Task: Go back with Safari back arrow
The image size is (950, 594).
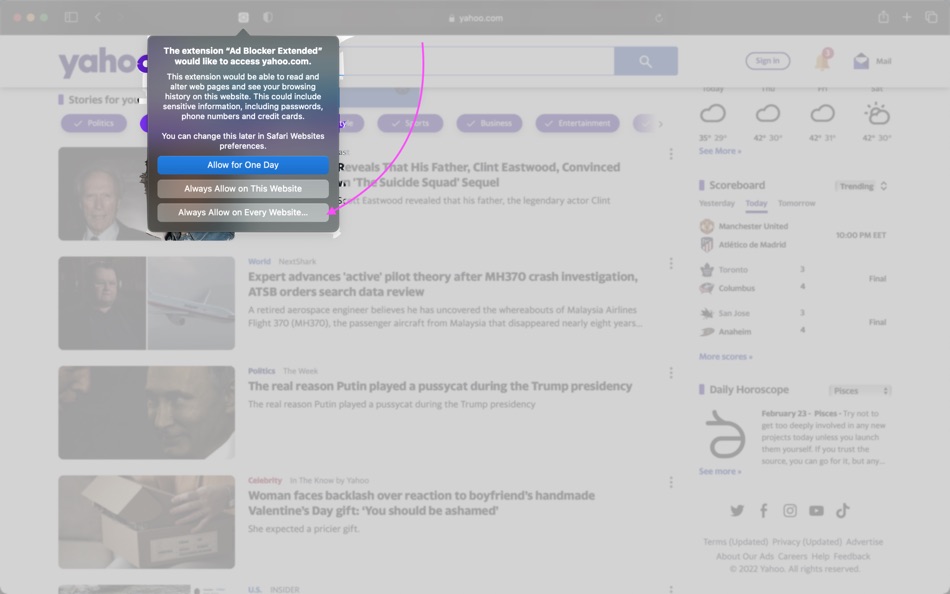Action: click(98, 17)
